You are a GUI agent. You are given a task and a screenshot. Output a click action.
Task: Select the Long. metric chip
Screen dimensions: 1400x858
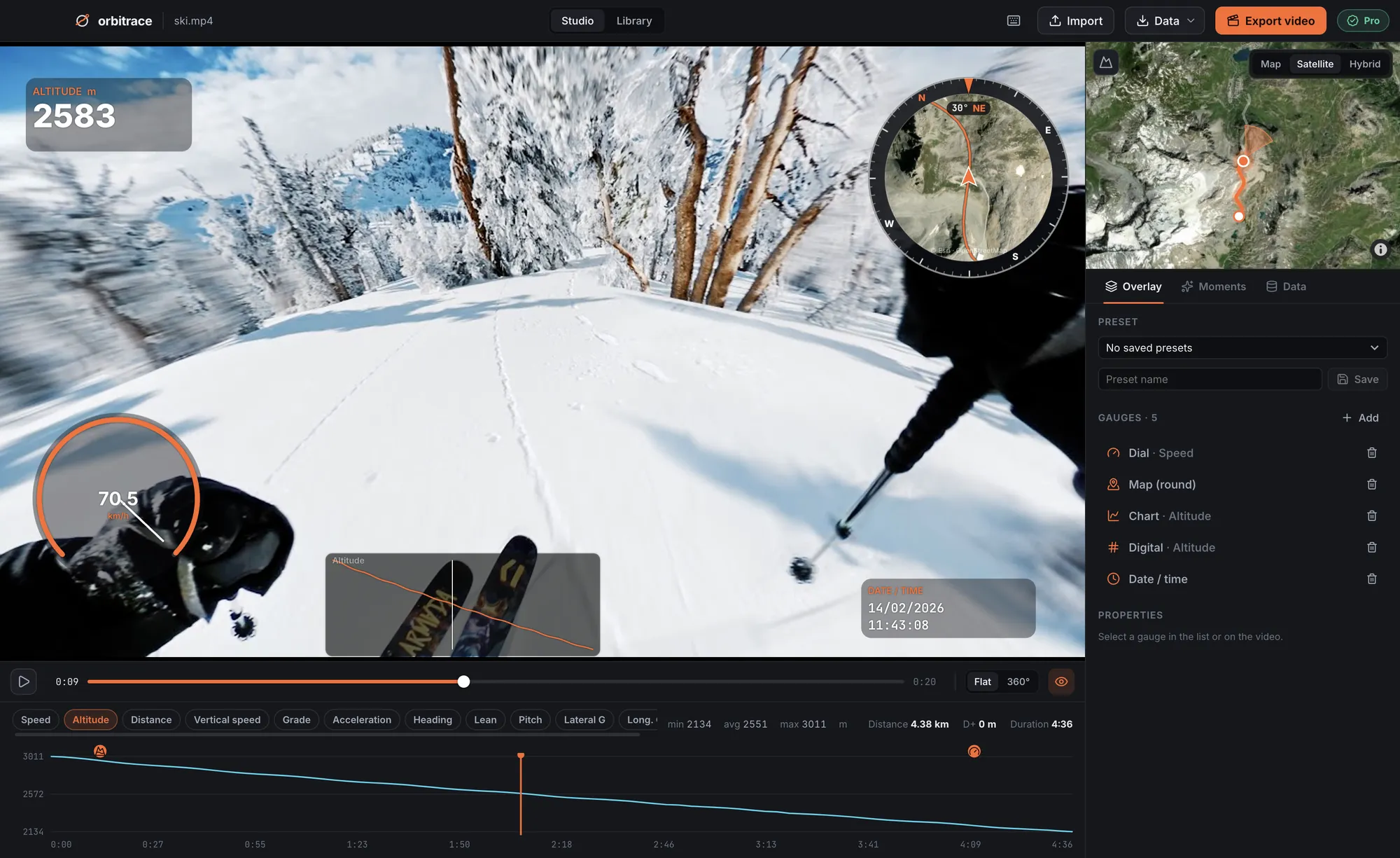point(640,720)
